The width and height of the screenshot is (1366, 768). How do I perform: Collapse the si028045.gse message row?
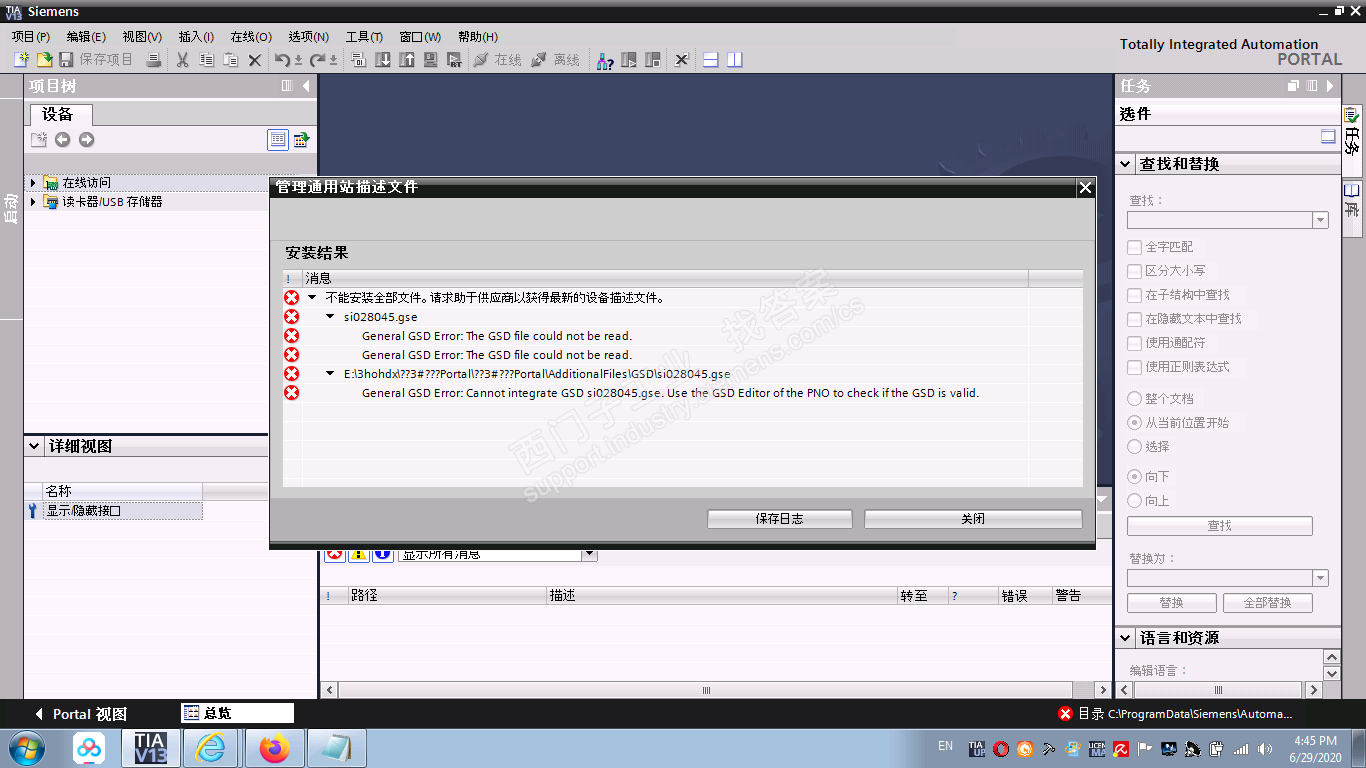pyautogui.click(x=331, y=317)
